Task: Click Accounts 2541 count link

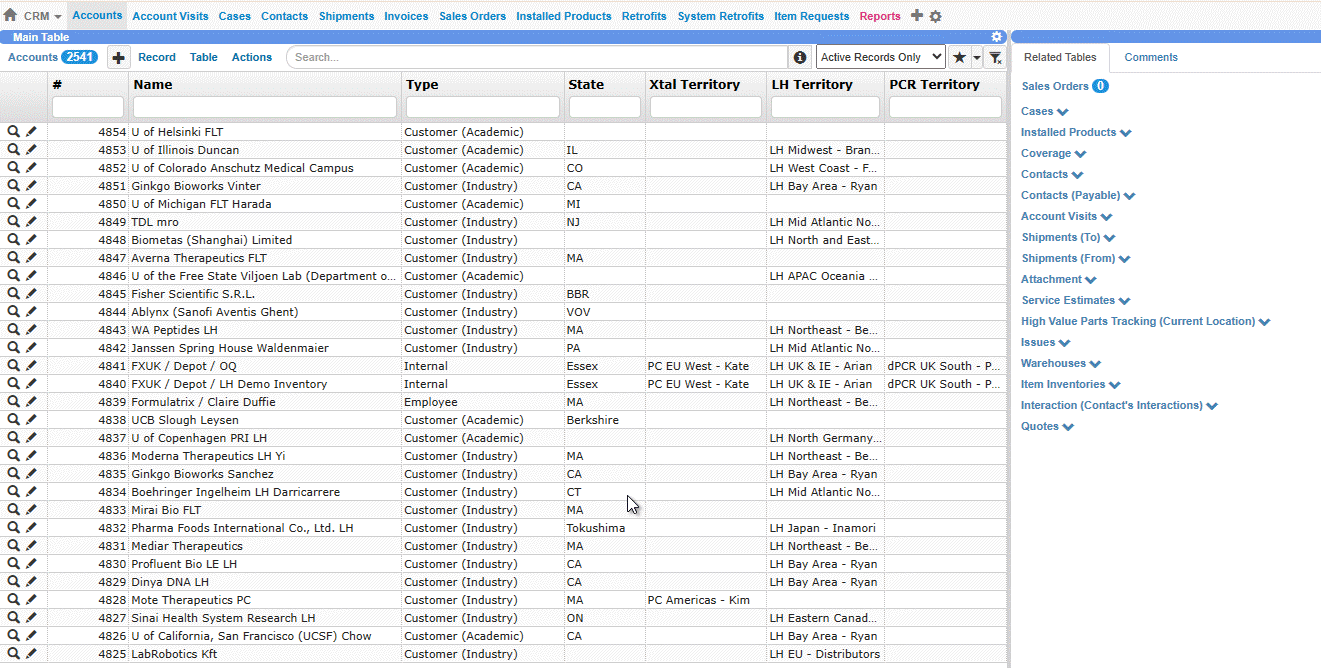Action: [52, 58]
